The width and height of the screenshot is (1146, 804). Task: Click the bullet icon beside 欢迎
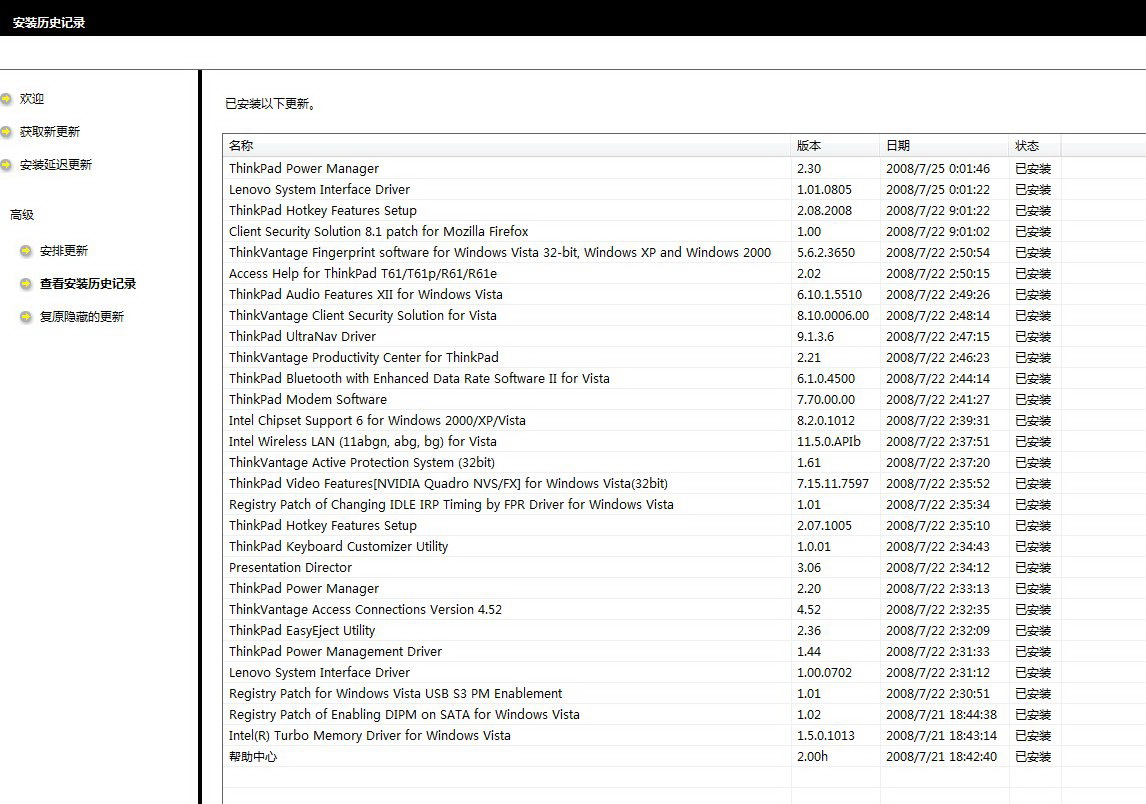[6, 99]
